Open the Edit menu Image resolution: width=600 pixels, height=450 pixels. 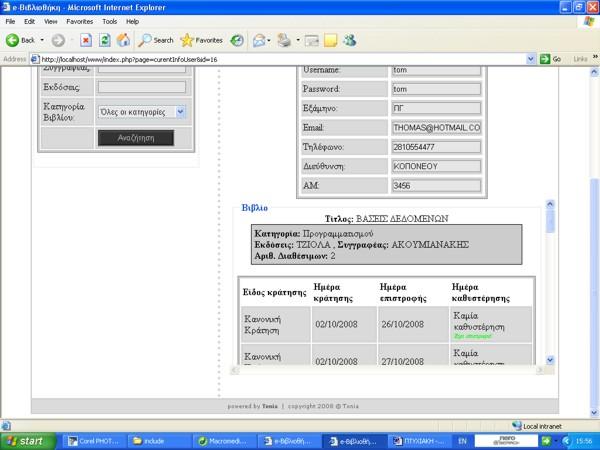(x=29, y=21)
